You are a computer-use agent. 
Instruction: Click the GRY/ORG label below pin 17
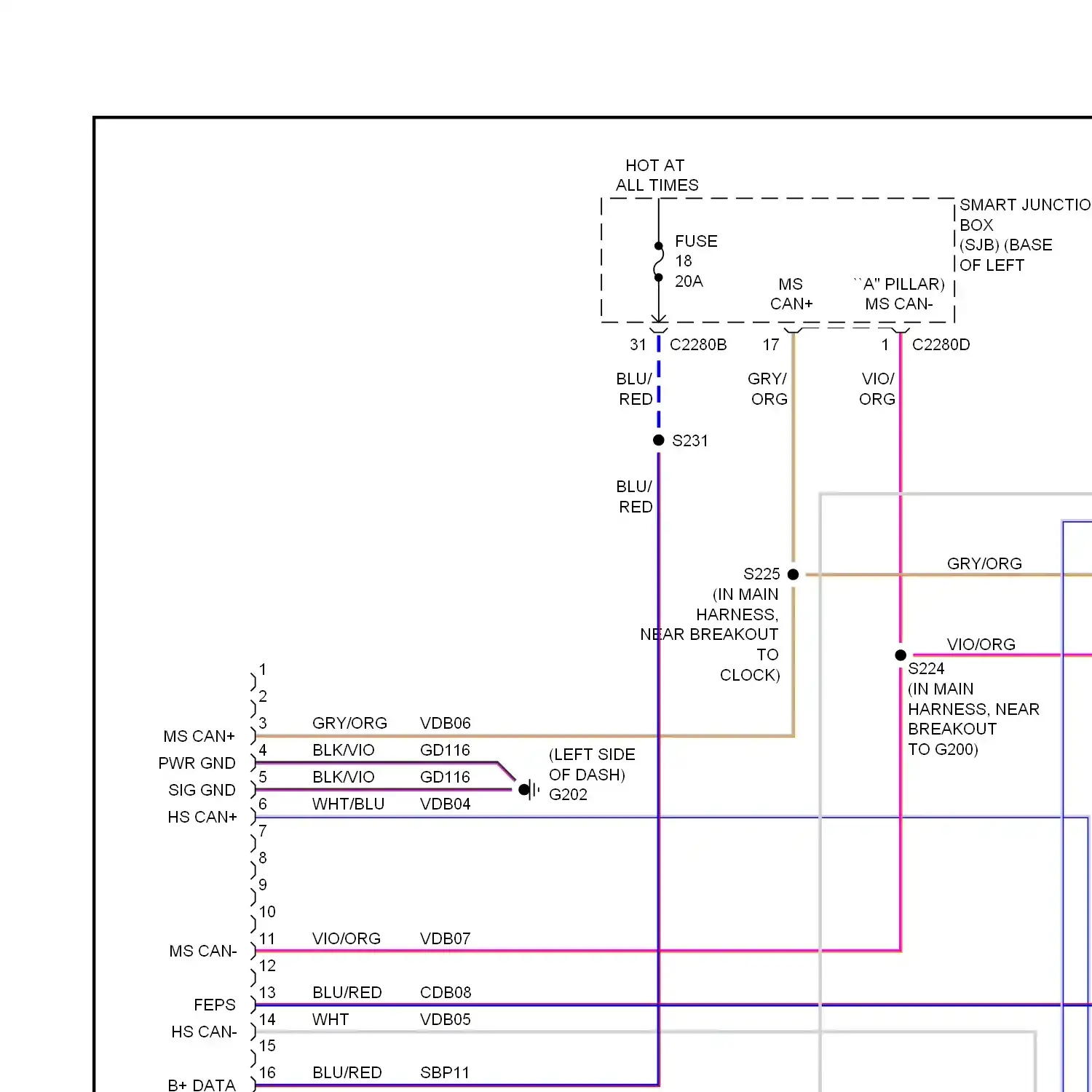768,389
